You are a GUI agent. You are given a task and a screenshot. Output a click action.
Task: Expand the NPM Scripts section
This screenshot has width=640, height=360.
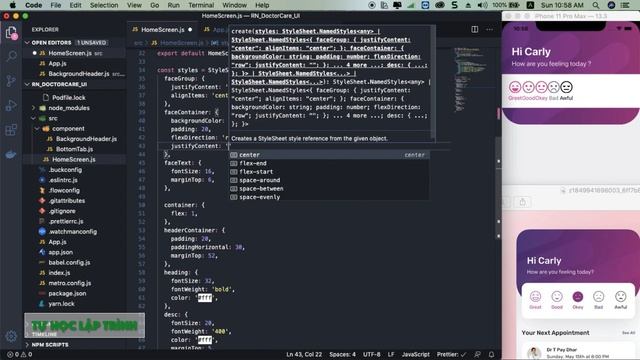[x=50, y=344]
